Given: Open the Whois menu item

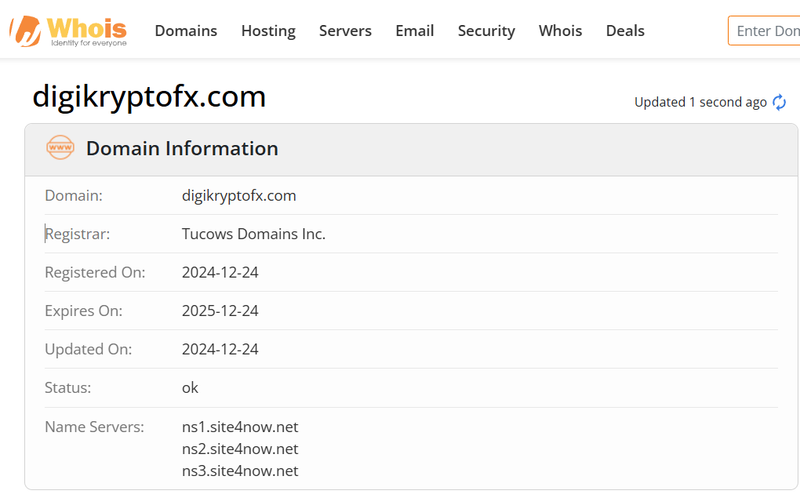Looking at the screenshot, I should 560,31.
